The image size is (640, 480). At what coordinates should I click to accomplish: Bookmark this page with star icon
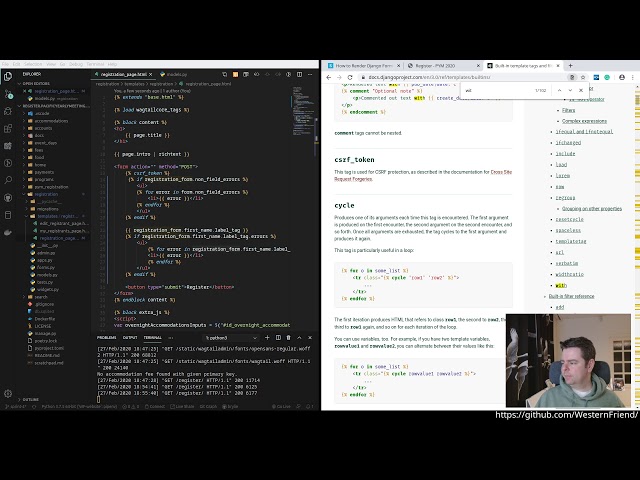[583, 77]
